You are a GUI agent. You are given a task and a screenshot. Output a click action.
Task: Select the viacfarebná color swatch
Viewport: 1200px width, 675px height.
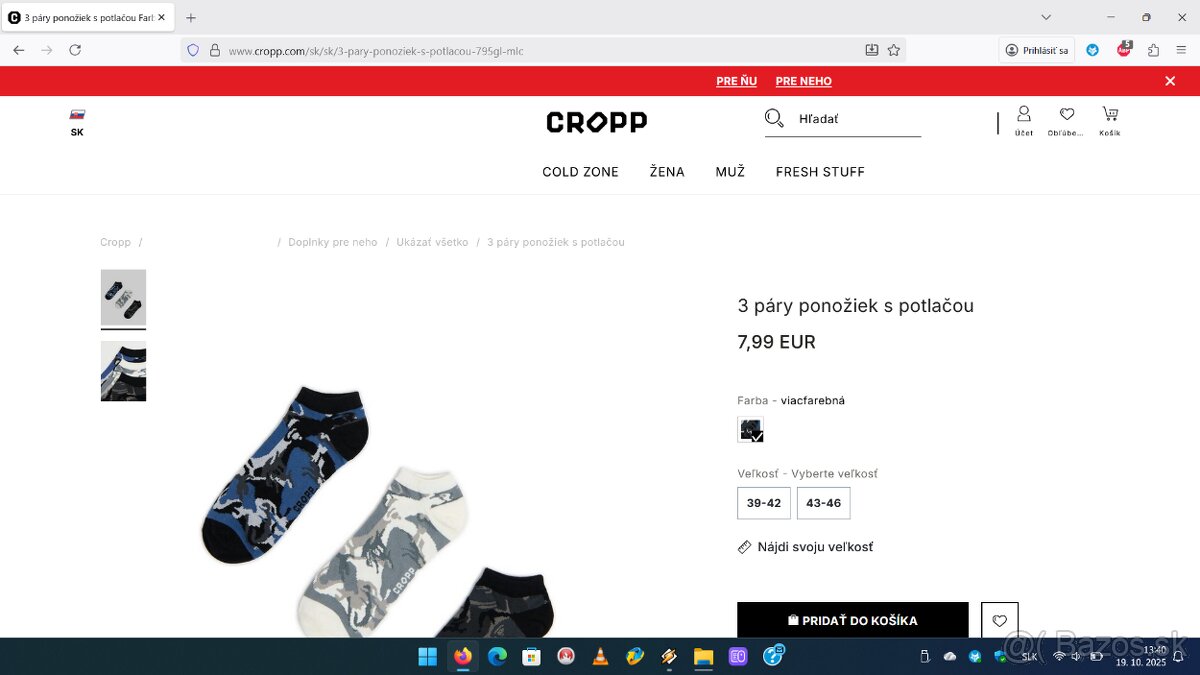click(750, 430)
